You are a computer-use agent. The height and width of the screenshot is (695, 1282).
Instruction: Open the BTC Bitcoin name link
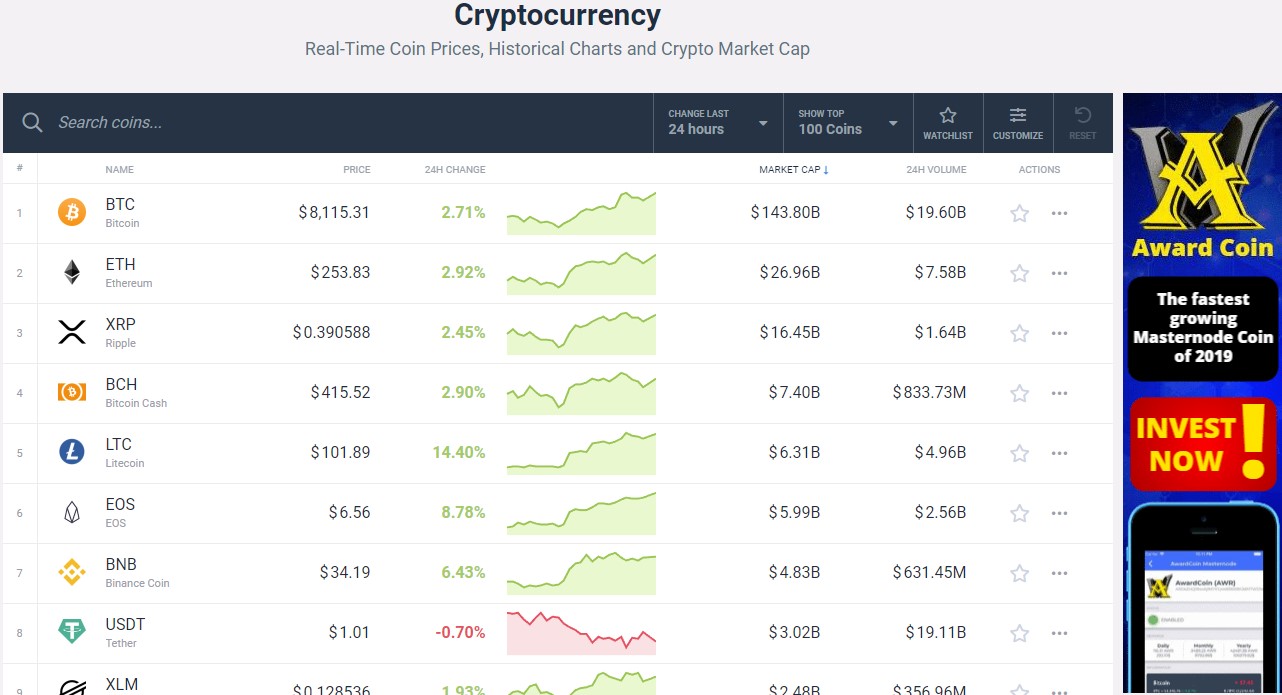click(x=122, y=212)
